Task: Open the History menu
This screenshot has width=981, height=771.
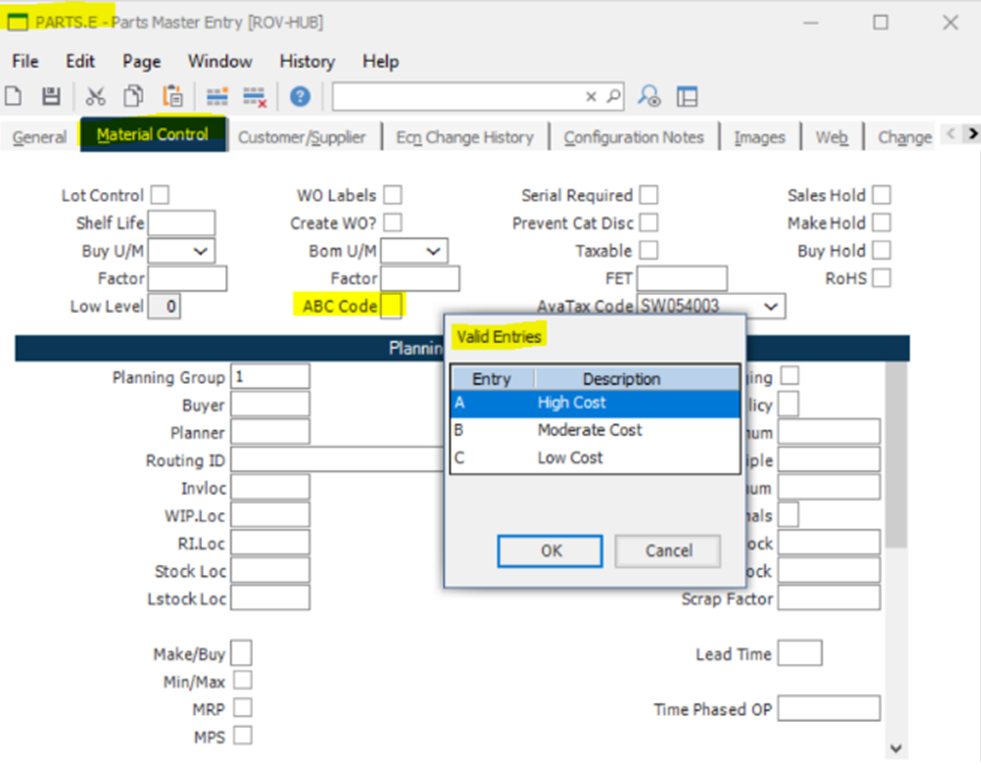Action: click(307, 61)
